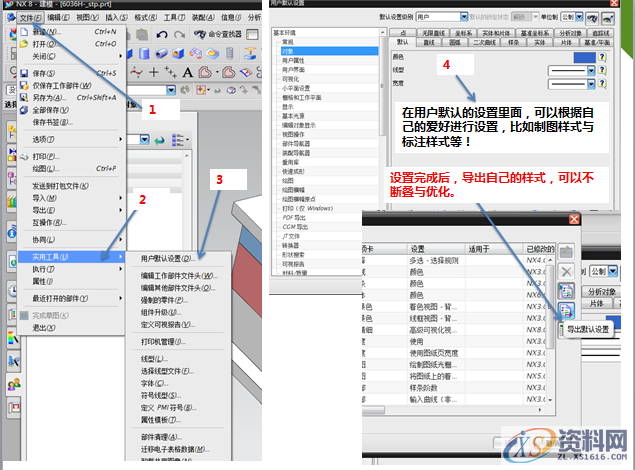Switch to the 无限直线 tab
Viewport: 635px width, 470px height.
pos(433,33)
